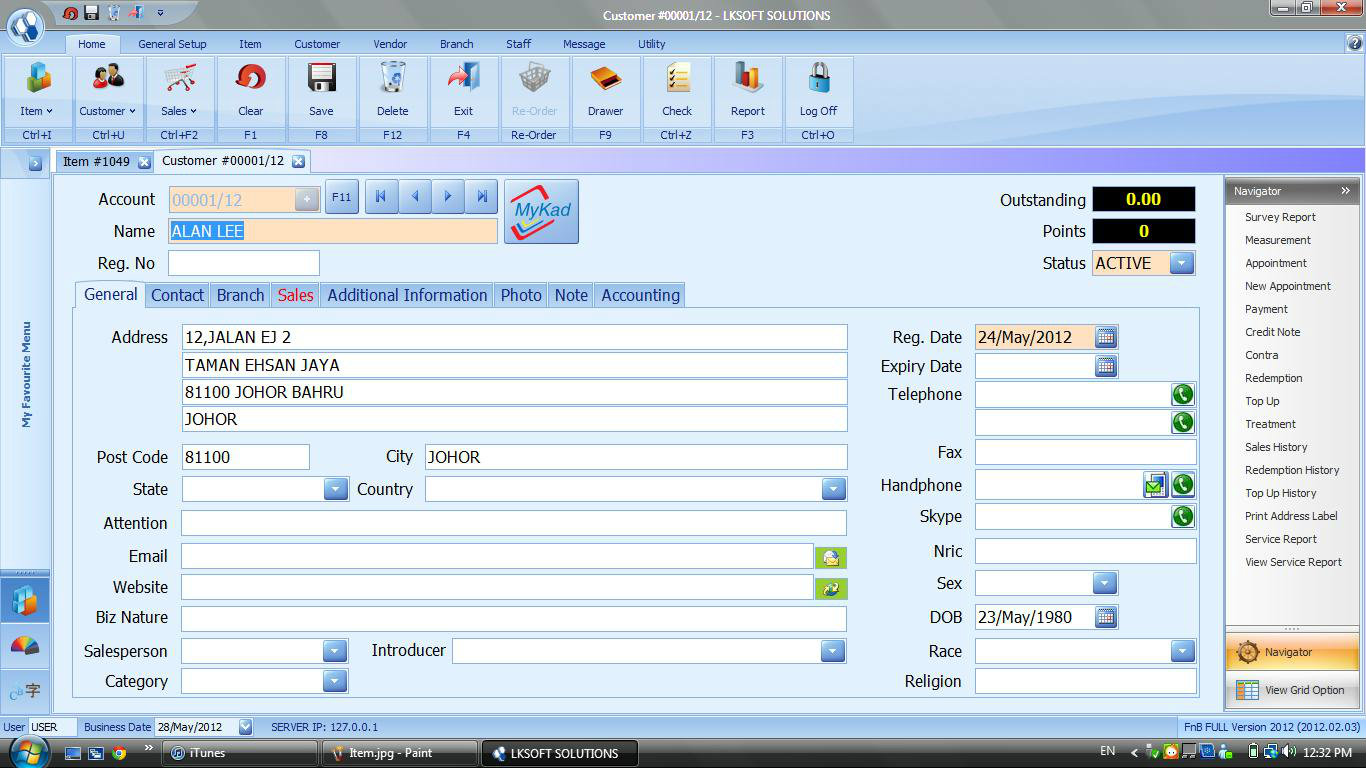Screen dimensions: 1366x768
Task: Click the Navigator button at bottom
Action: pyautogui.click(x=1293, y=652)
